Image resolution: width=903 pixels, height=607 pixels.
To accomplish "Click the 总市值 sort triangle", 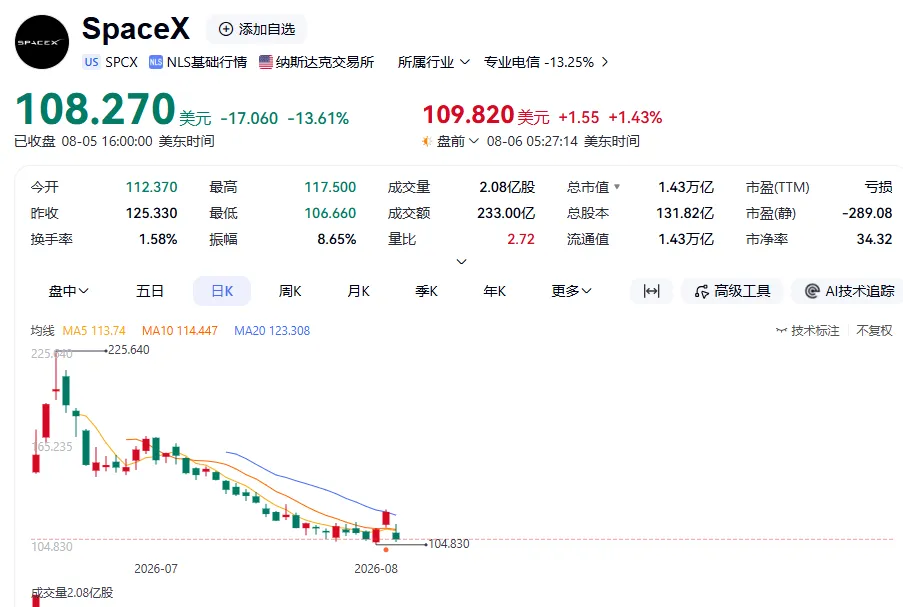I will point(617,187).
